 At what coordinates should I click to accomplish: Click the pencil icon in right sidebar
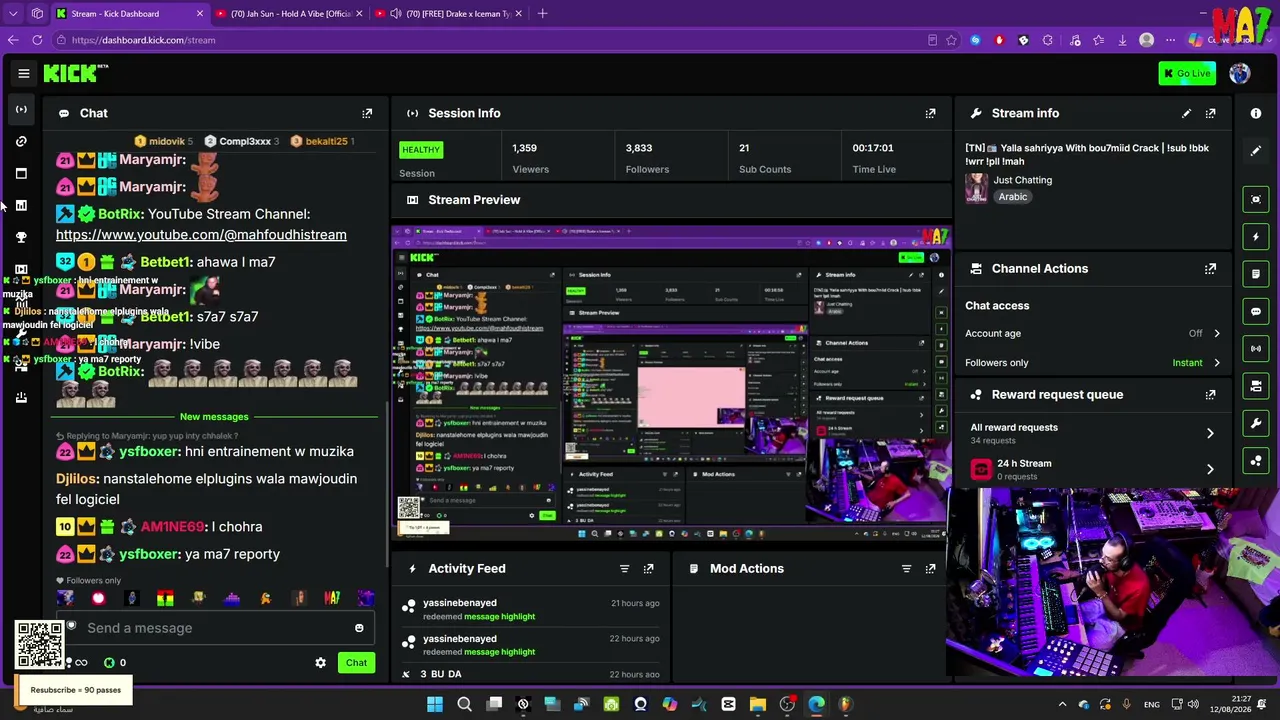coord(1256,151)
